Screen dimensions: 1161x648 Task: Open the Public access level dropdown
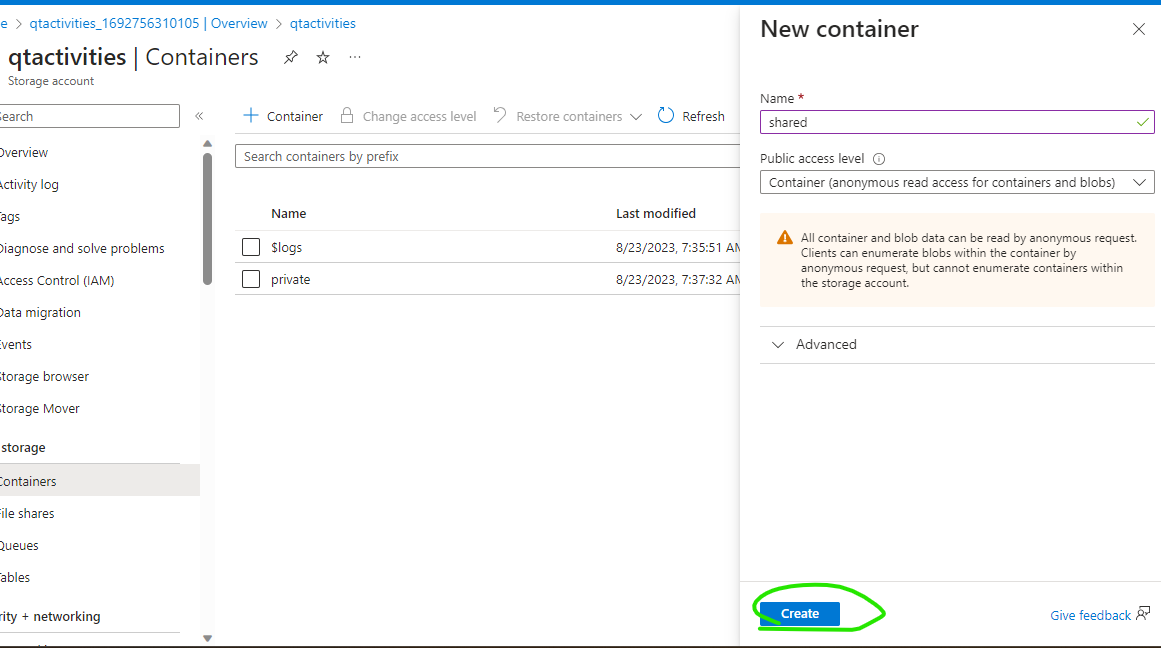pyautogui.click(x=957, y=182)
